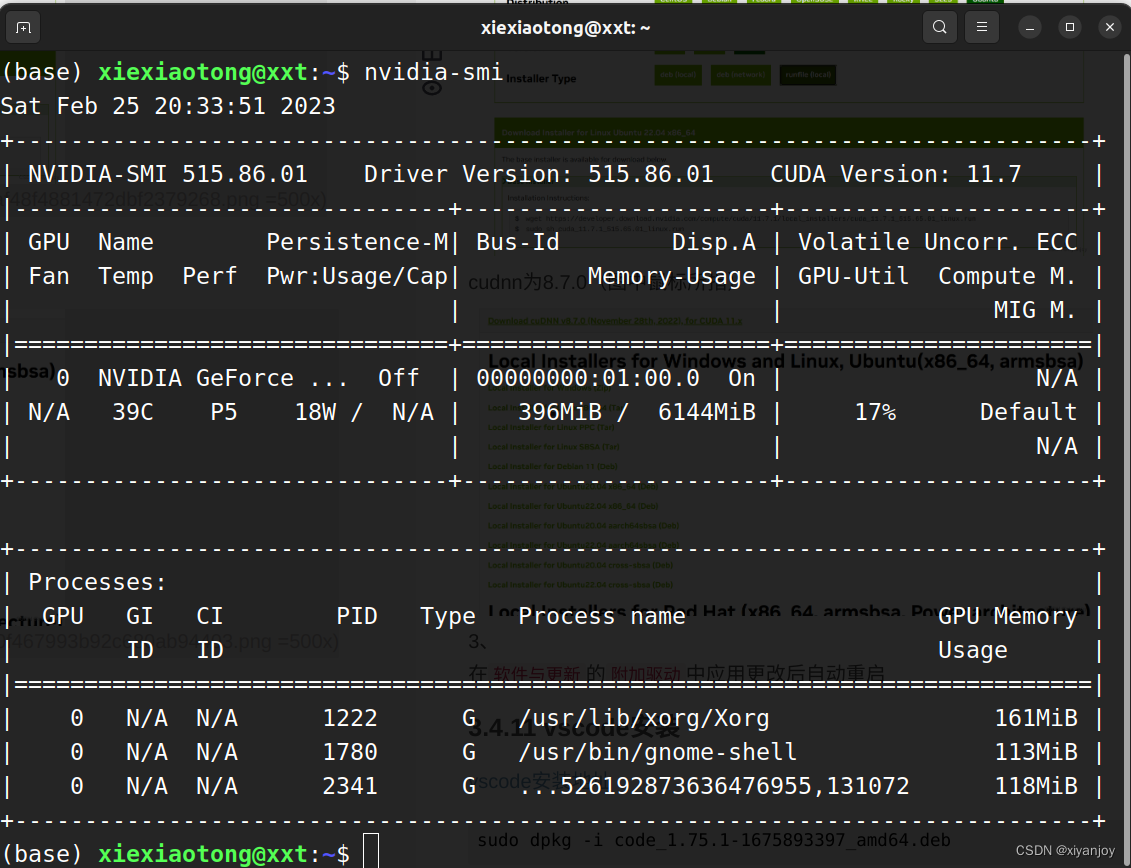This screenshot has height=868, width=1131.
Task: Click the window title xiexiaotong@xxt: ~
Action: (566, 27)
